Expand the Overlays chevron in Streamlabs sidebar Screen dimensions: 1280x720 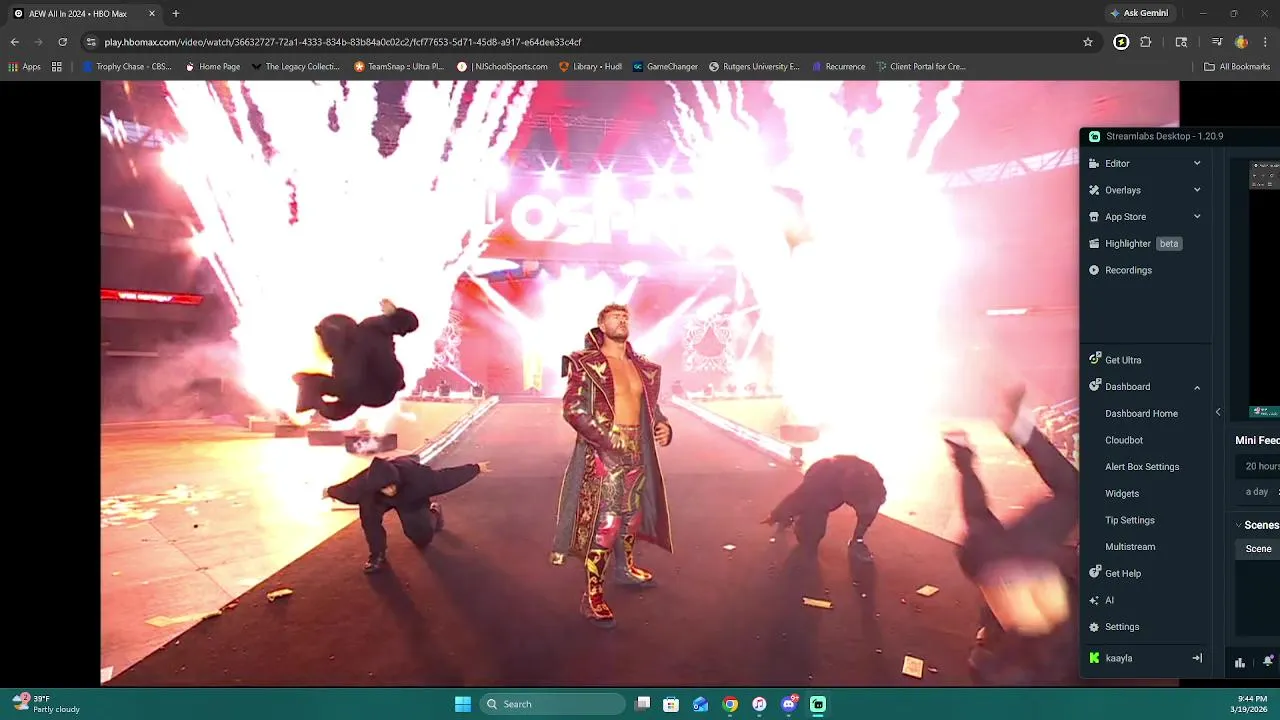1197,190
